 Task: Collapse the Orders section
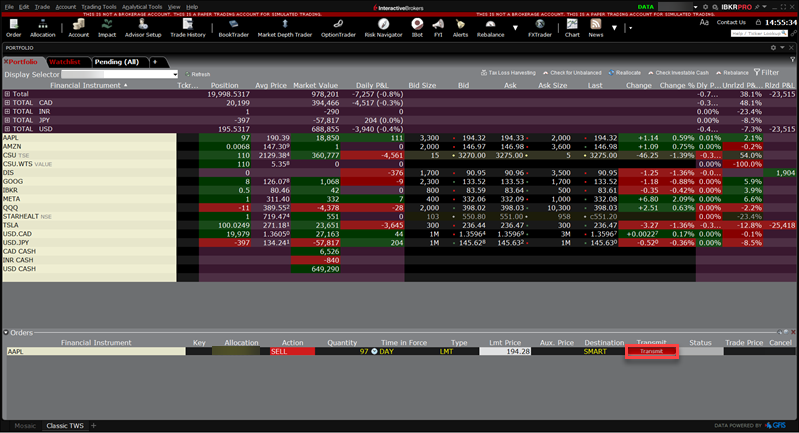click(6, 333)
